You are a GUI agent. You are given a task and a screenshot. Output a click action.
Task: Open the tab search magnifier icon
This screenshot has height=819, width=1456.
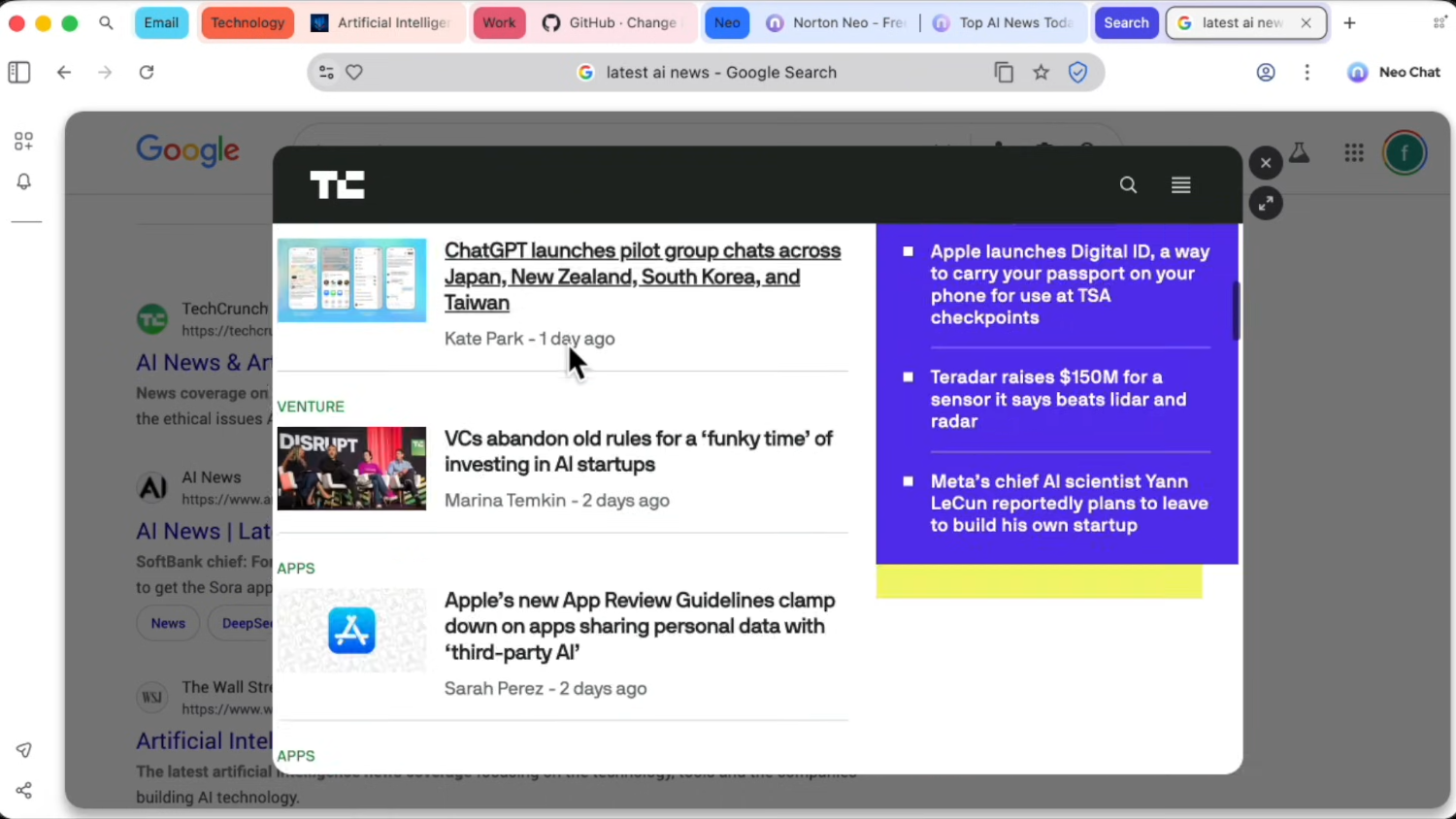pos(106,22)
